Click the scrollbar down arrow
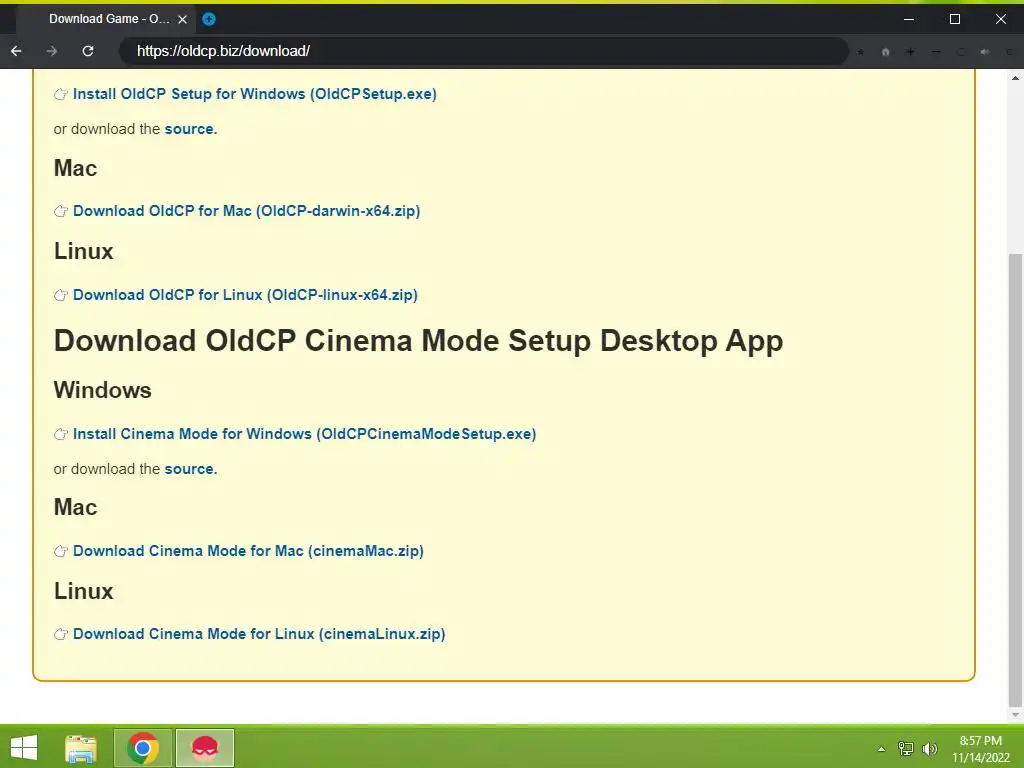Viewport: 1024px width, 768px height. point(1015,715)
